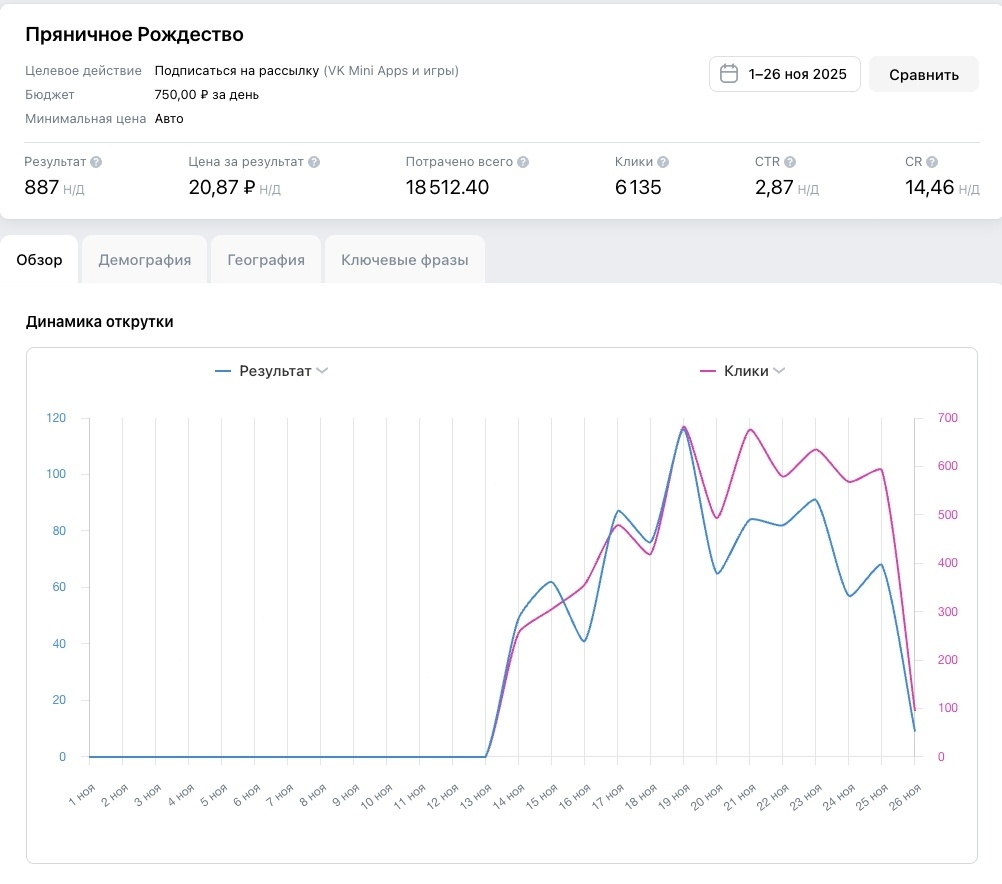Click the Пряничное Рождество campaign title
1002x884 pixels.
click(134, 35)
